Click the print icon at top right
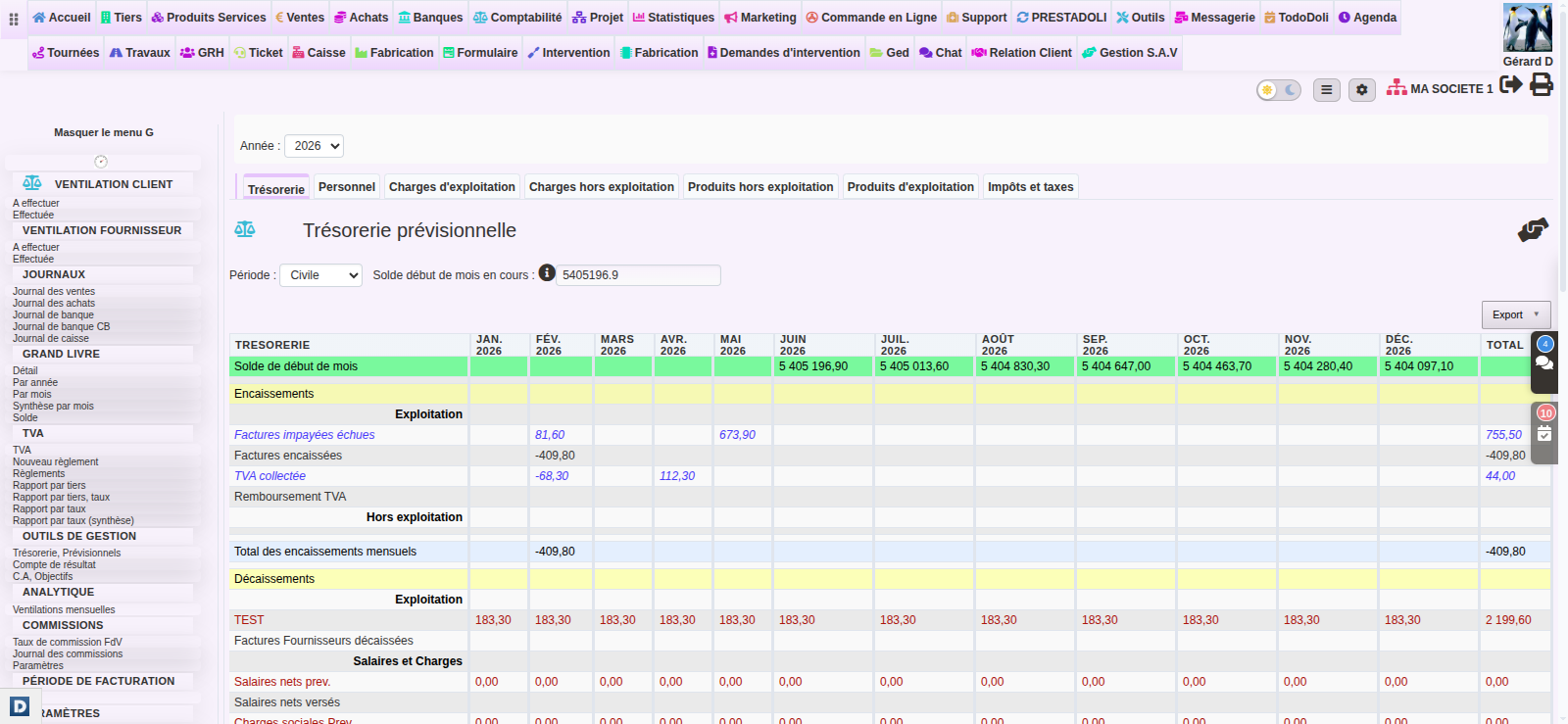1568x724 pixels. click(1542, 85)
